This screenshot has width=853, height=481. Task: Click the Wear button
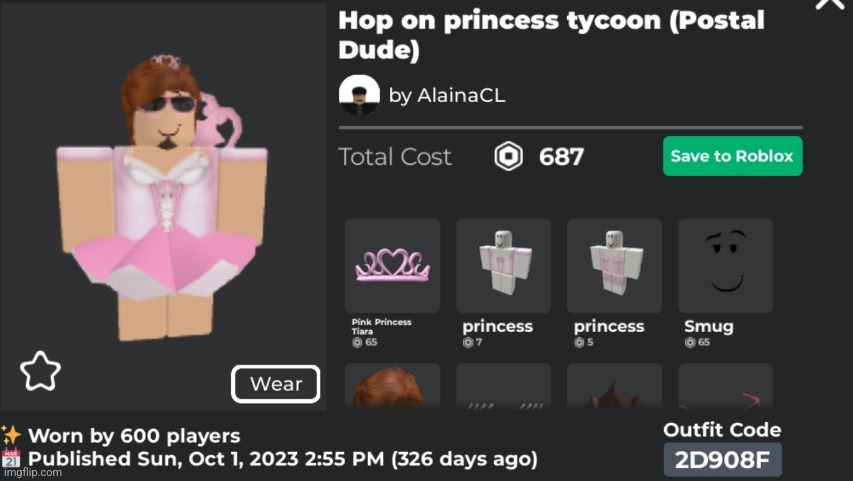(x=276, y=384)
